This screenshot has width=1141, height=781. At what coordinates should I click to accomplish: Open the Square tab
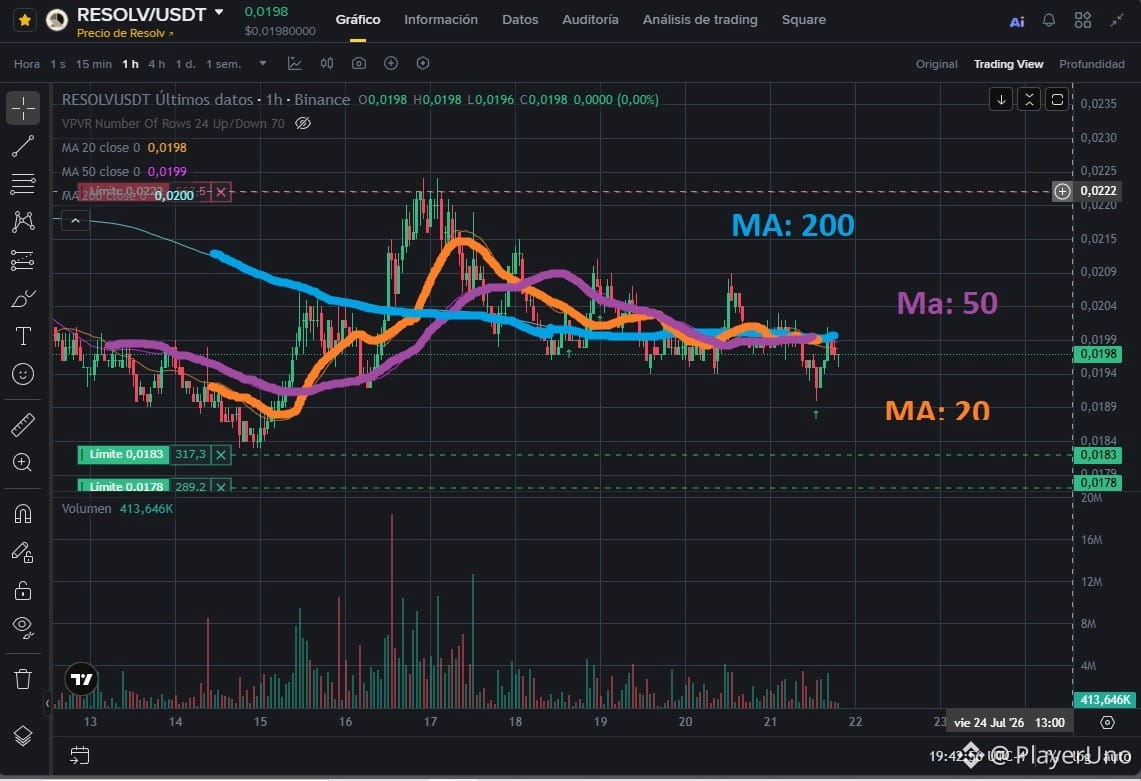point(803,20)
